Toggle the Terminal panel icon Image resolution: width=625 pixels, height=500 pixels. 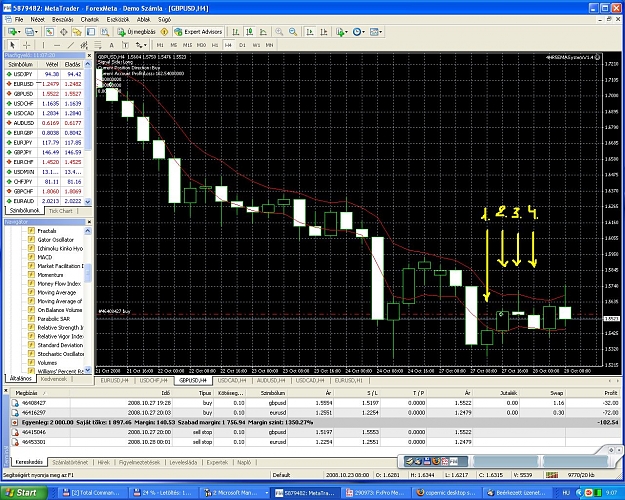pyautogui.click(x=91, y=32)
